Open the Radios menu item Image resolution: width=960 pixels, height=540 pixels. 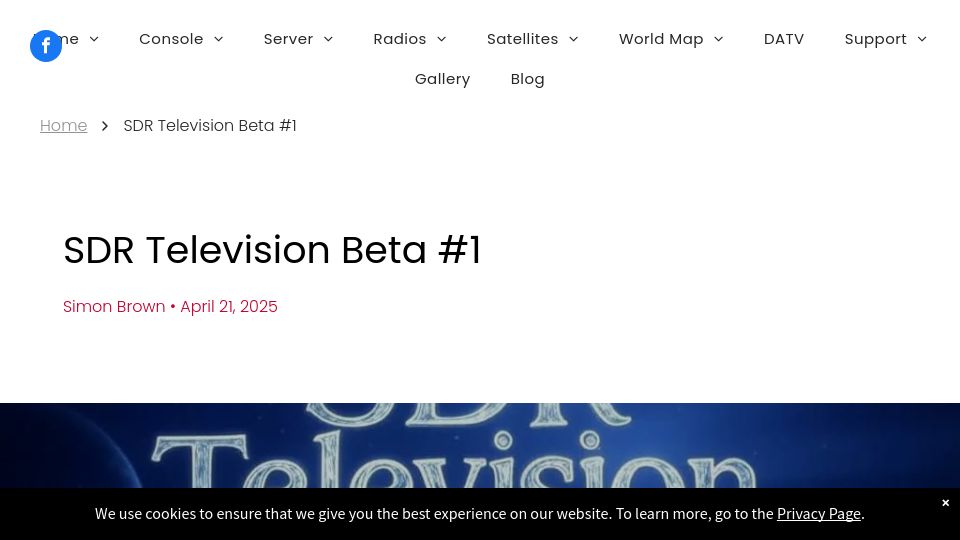pyautogui.click(x=400, y=39)
